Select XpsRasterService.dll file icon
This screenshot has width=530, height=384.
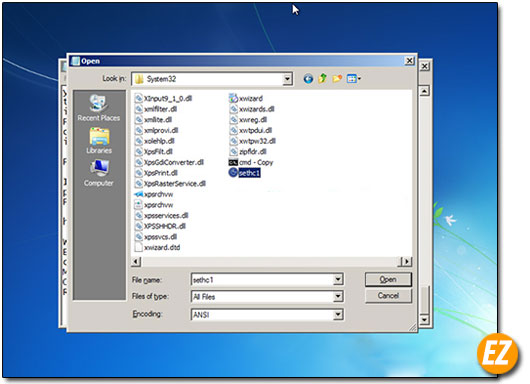139,184
